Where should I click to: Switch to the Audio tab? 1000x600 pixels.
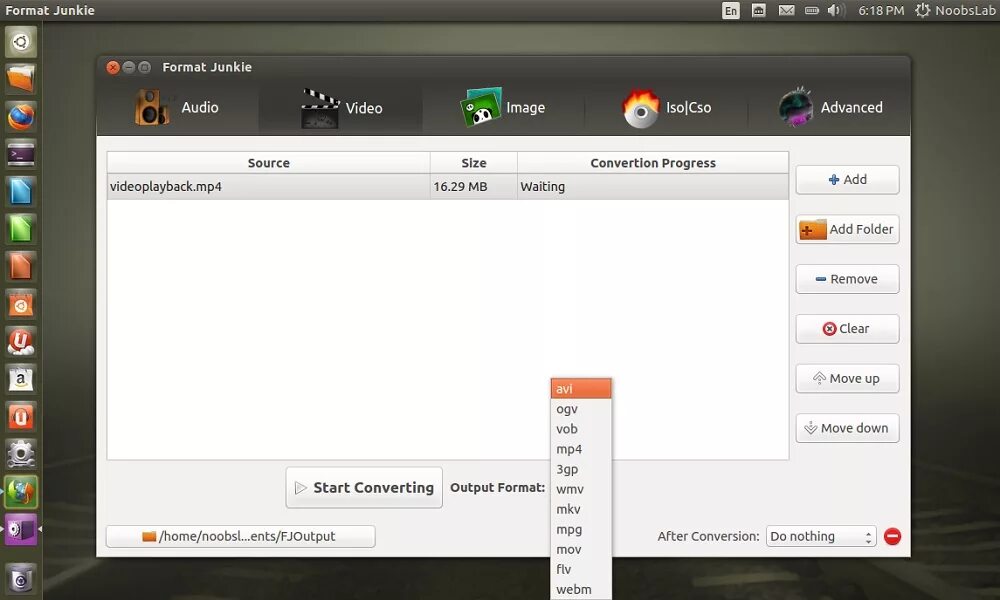pos(177,108)
